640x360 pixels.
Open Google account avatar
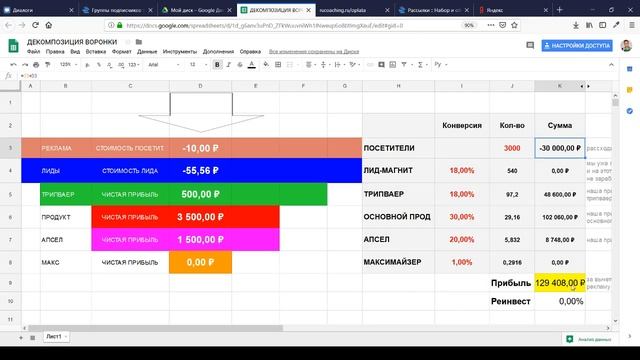[626, 45]
